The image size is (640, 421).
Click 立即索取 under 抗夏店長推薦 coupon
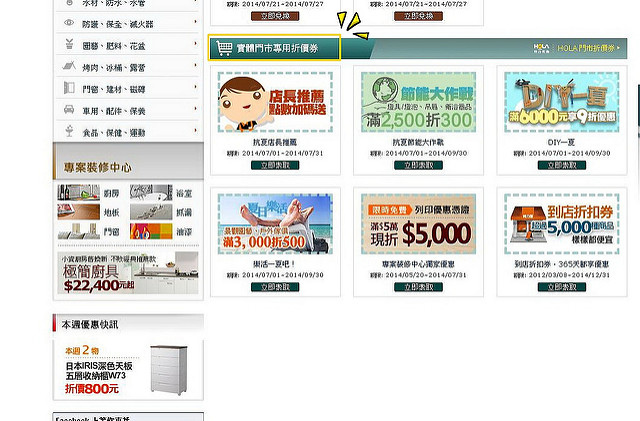coord(275,165)
